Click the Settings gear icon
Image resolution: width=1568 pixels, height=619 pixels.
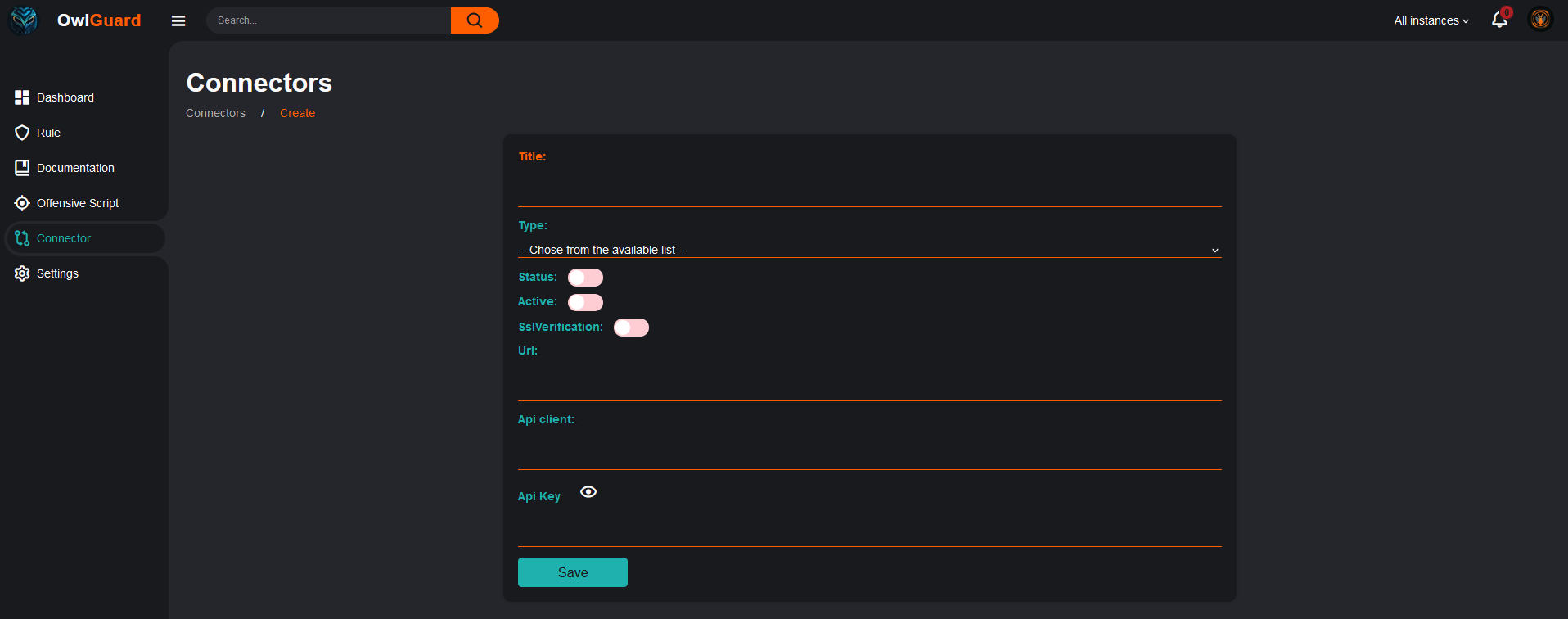[22, 273]
